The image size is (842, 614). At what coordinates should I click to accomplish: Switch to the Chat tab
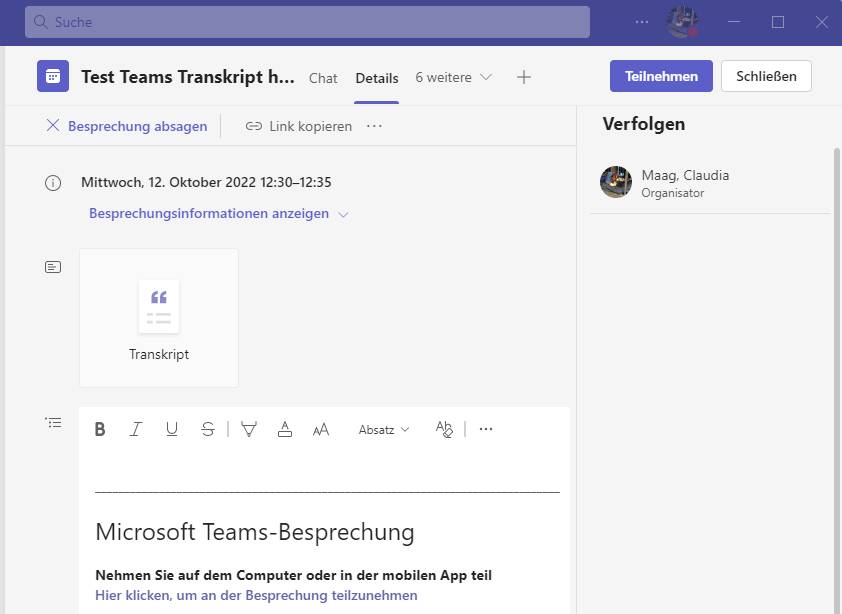point(322,77)
